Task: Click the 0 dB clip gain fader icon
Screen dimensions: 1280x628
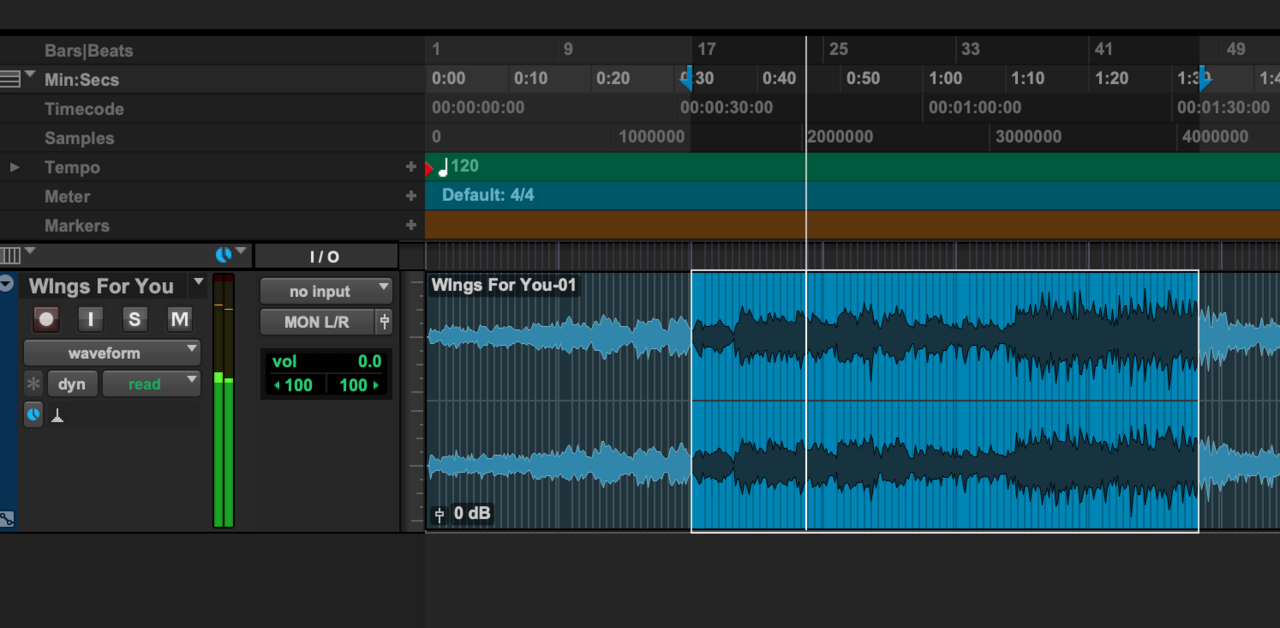Action: click(439, 514)
